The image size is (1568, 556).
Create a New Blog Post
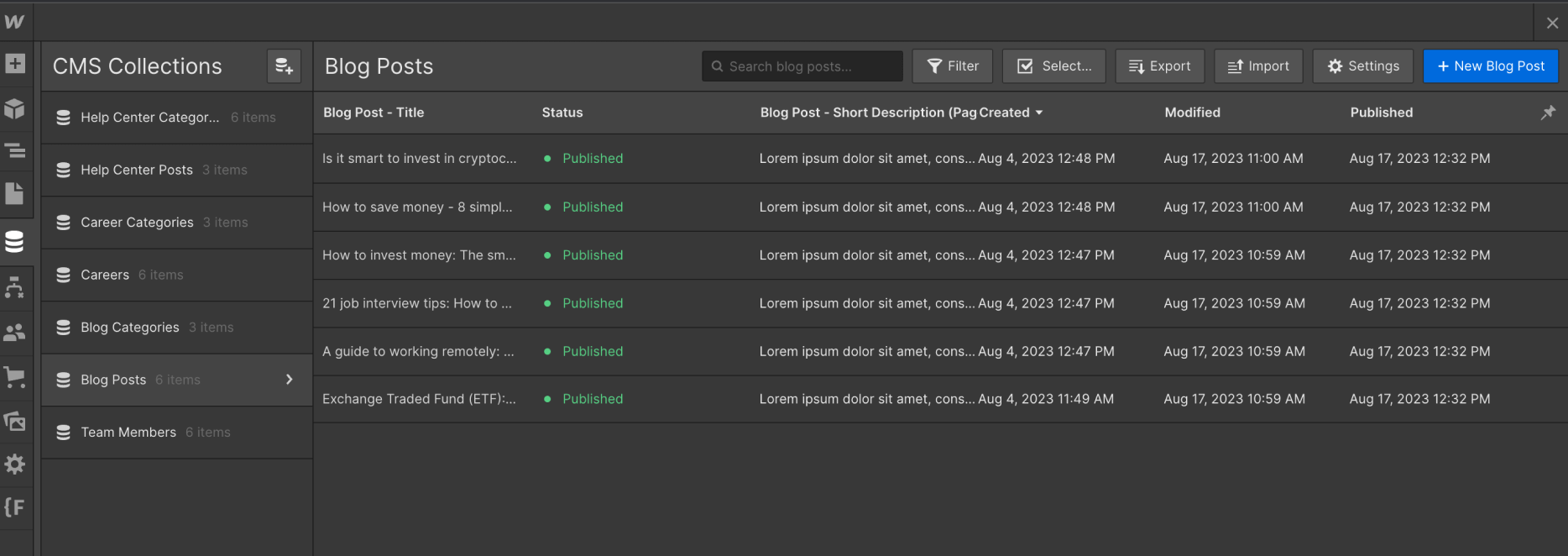1491,66
